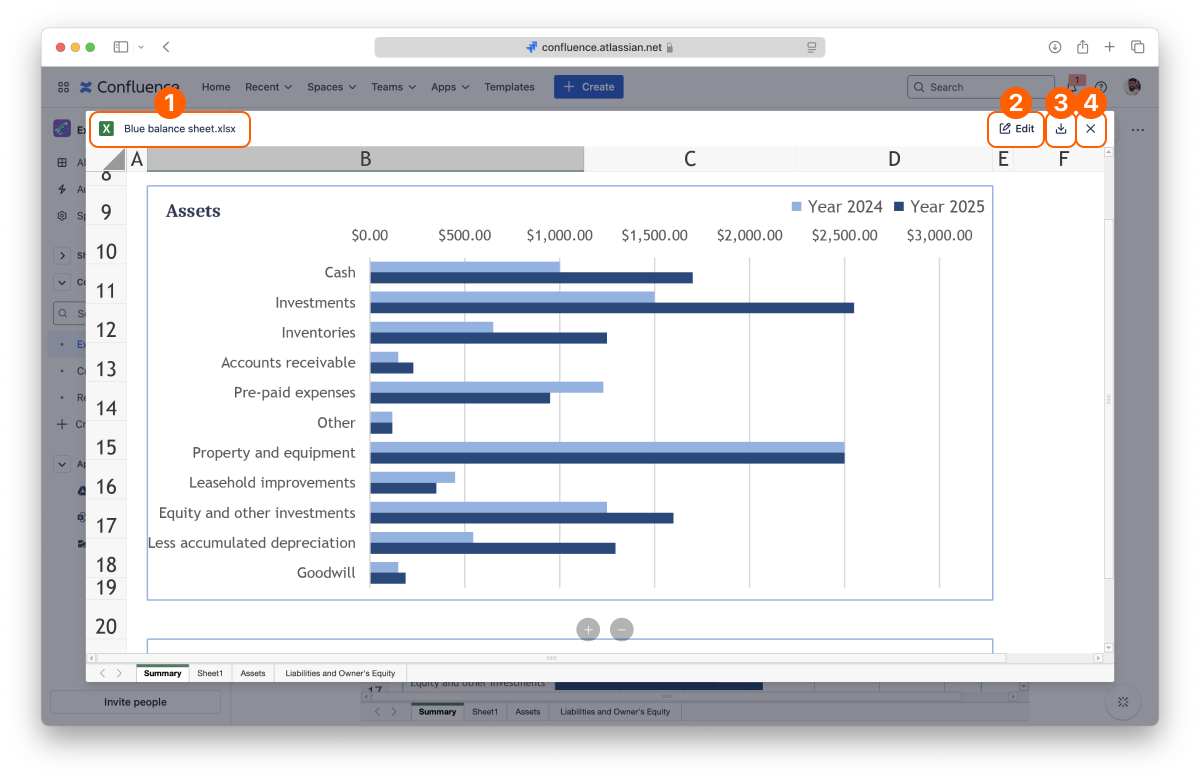1200x780 pixels.
Task: Click the space avatar icon in sidebar
Action: click(x=62, y=129)
